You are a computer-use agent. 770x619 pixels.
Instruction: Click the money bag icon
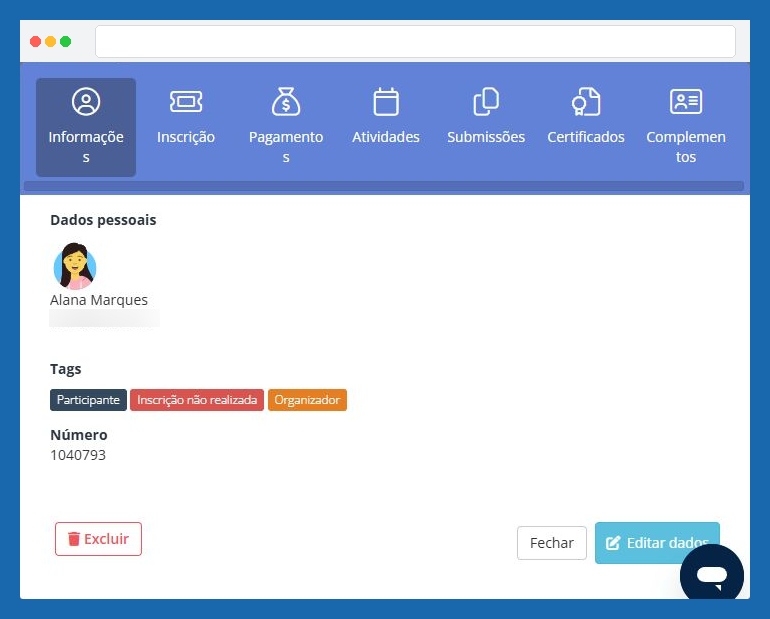(286, 102)
